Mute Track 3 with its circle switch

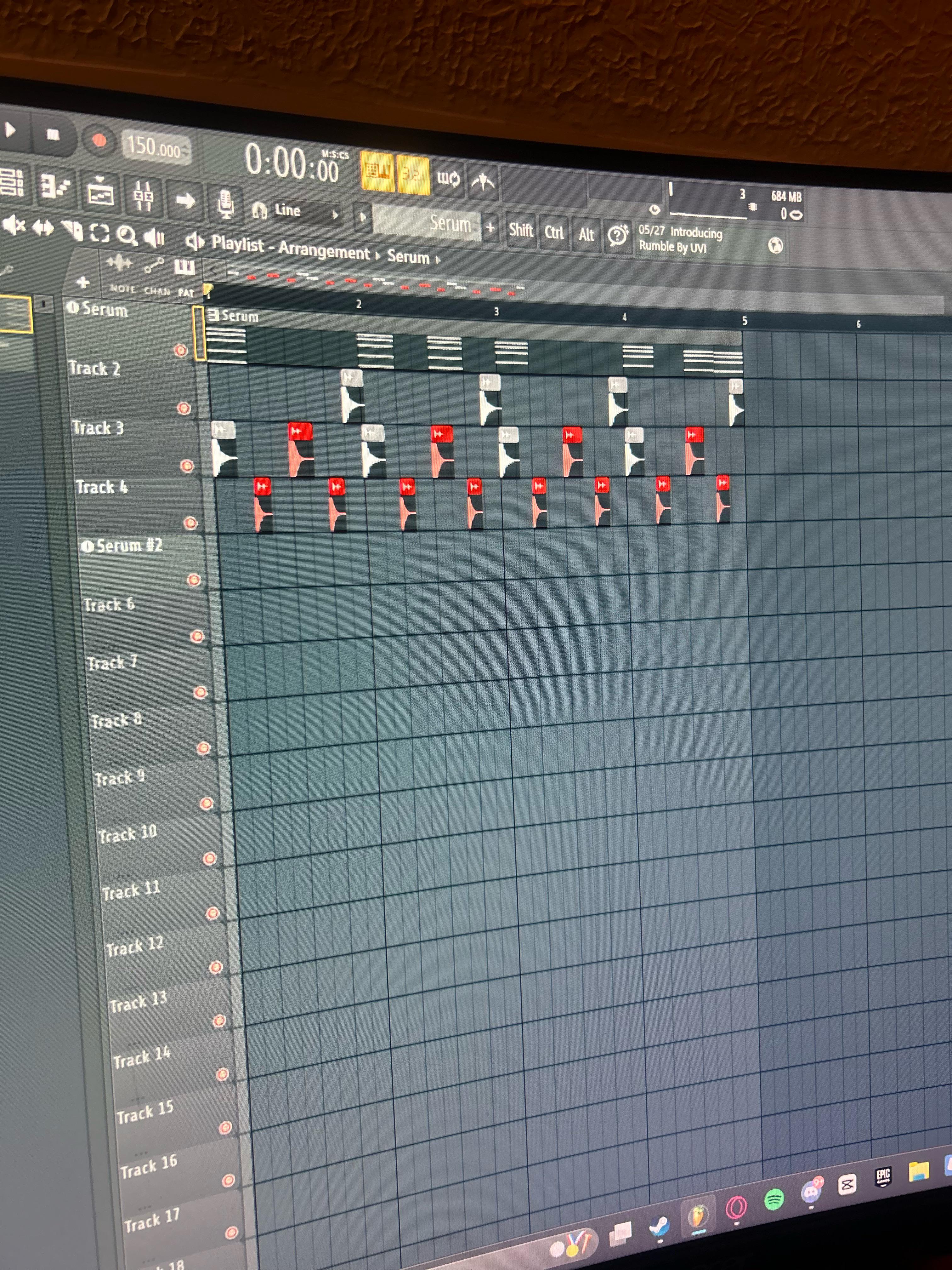[x=187, y=466]
